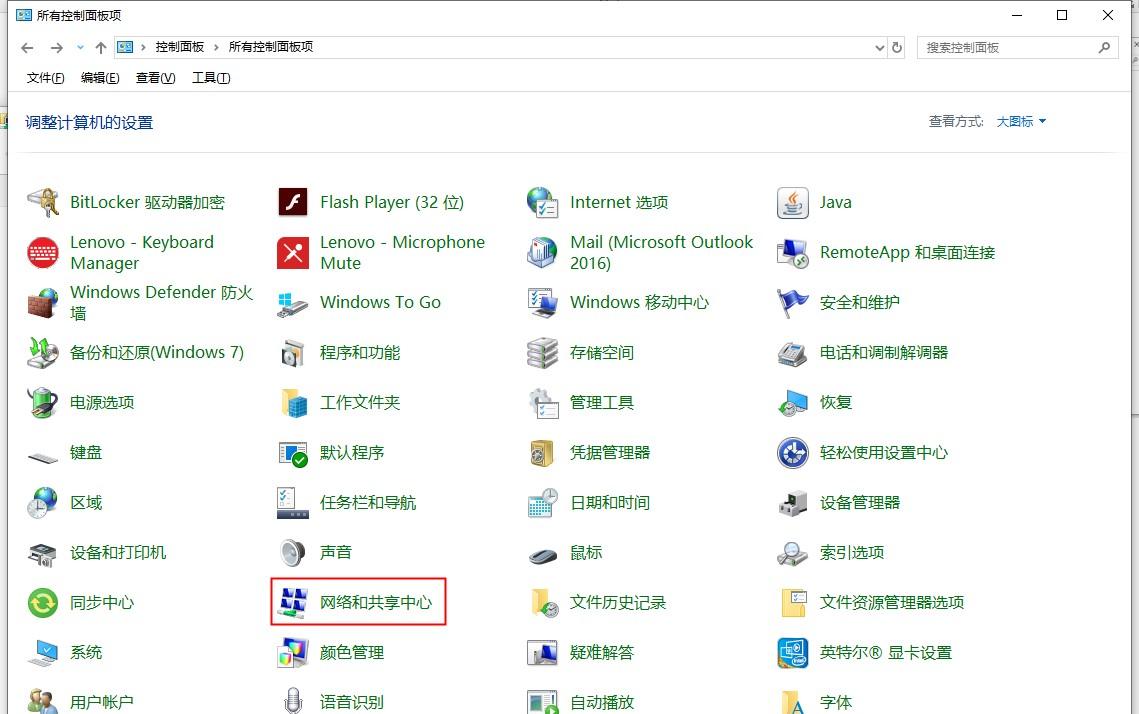
Task: Open the 鼠标 icon
Action: 543,556
